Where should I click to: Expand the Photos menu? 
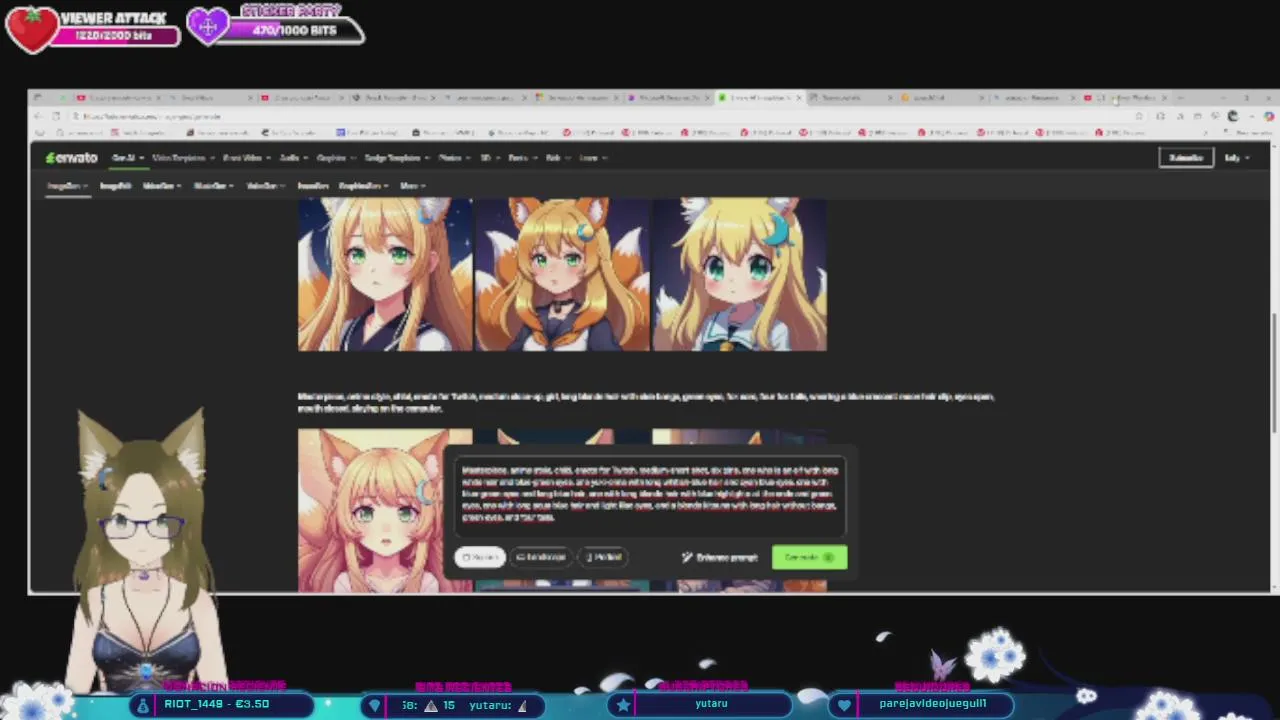tap(453, 158)
